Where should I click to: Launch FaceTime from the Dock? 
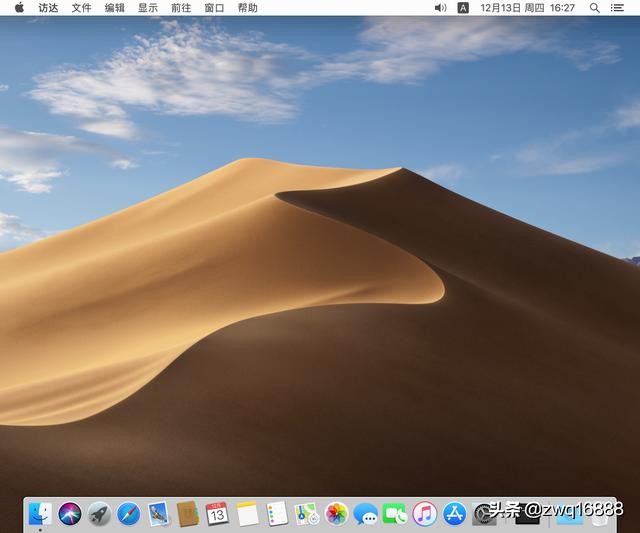(x=395, y=514)
